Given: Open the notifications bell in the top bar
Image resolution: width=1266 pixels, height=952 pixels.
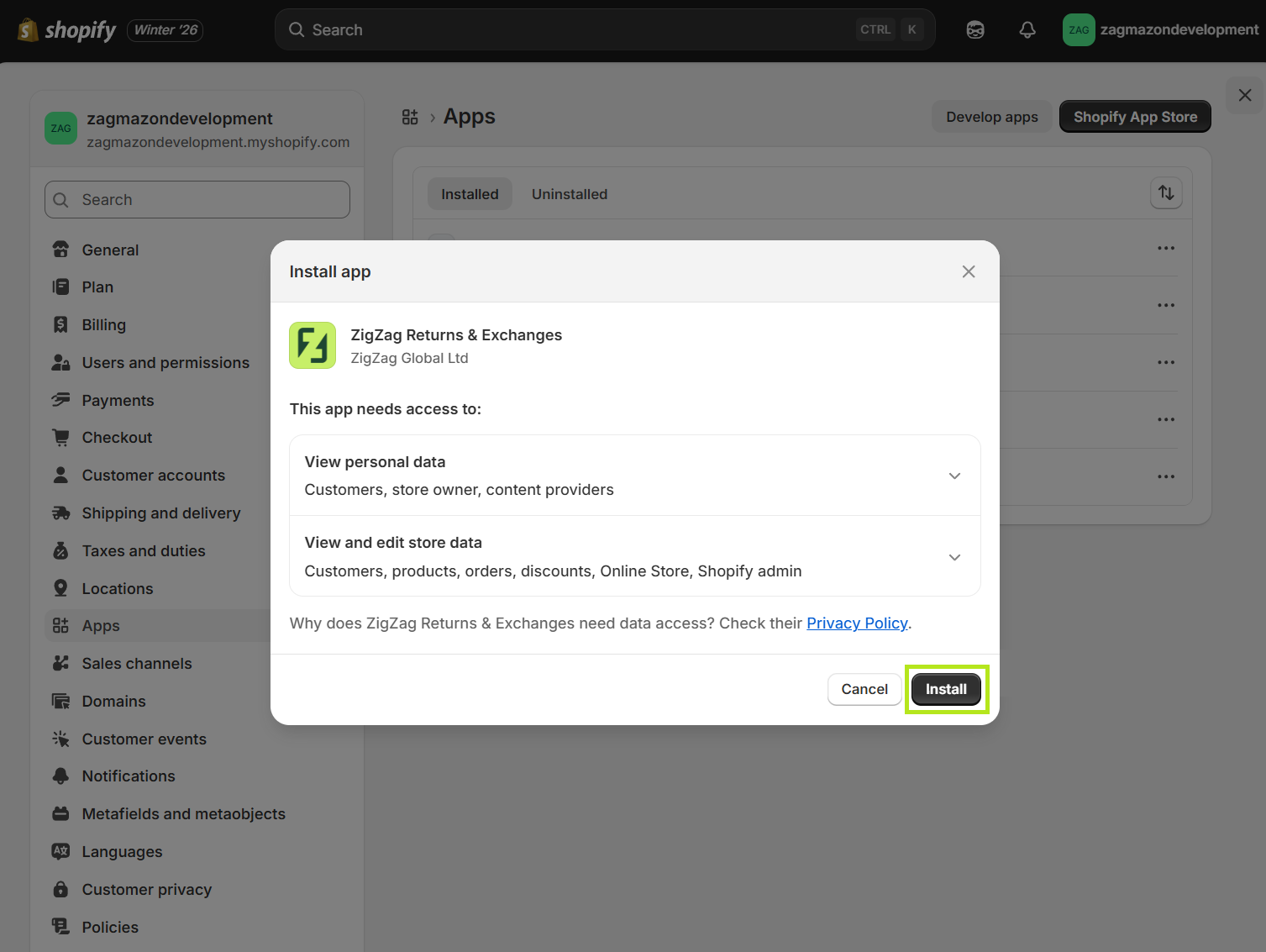Looking at the screenshot, I should pos(1027,29).
